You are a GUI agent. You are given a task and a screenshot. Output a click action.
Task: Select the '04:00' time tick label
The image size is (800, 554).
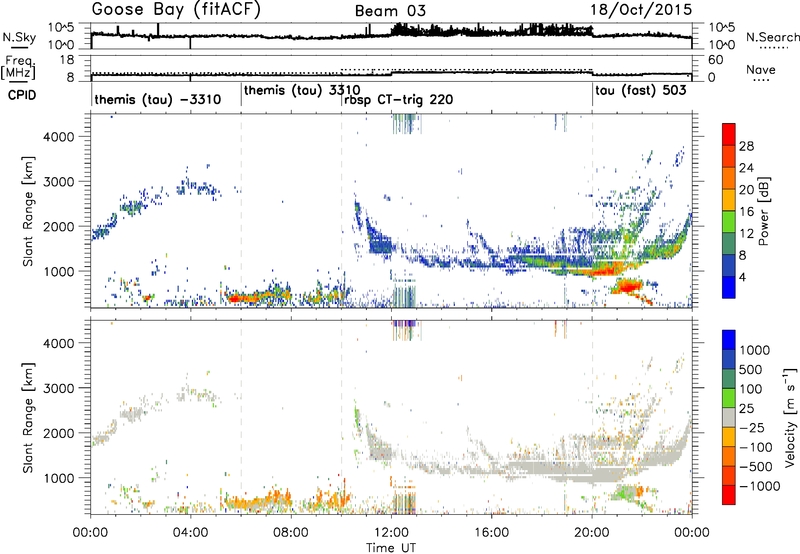190,533
